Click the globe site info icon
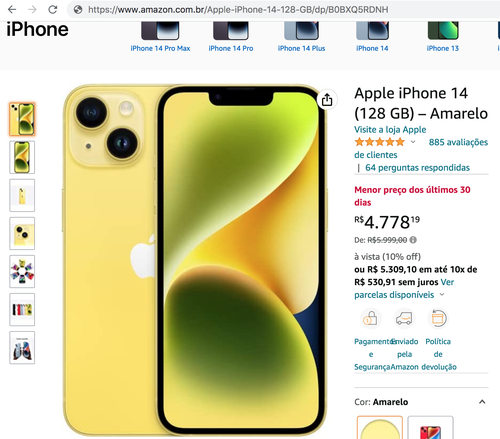Screen dimensions: 500x439 click(x=78, y=9)
